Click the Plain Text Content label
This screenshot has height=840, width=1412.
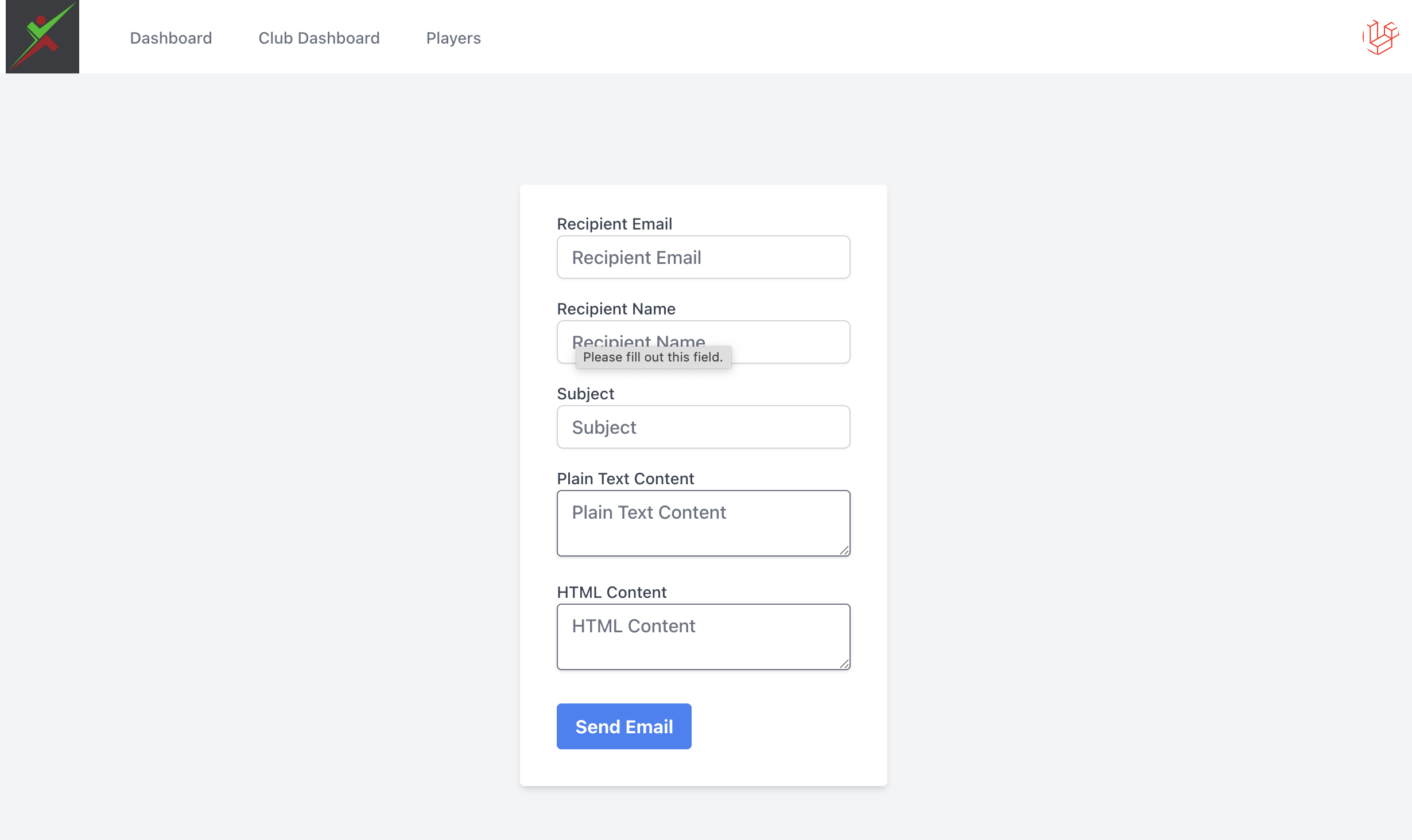625,479
